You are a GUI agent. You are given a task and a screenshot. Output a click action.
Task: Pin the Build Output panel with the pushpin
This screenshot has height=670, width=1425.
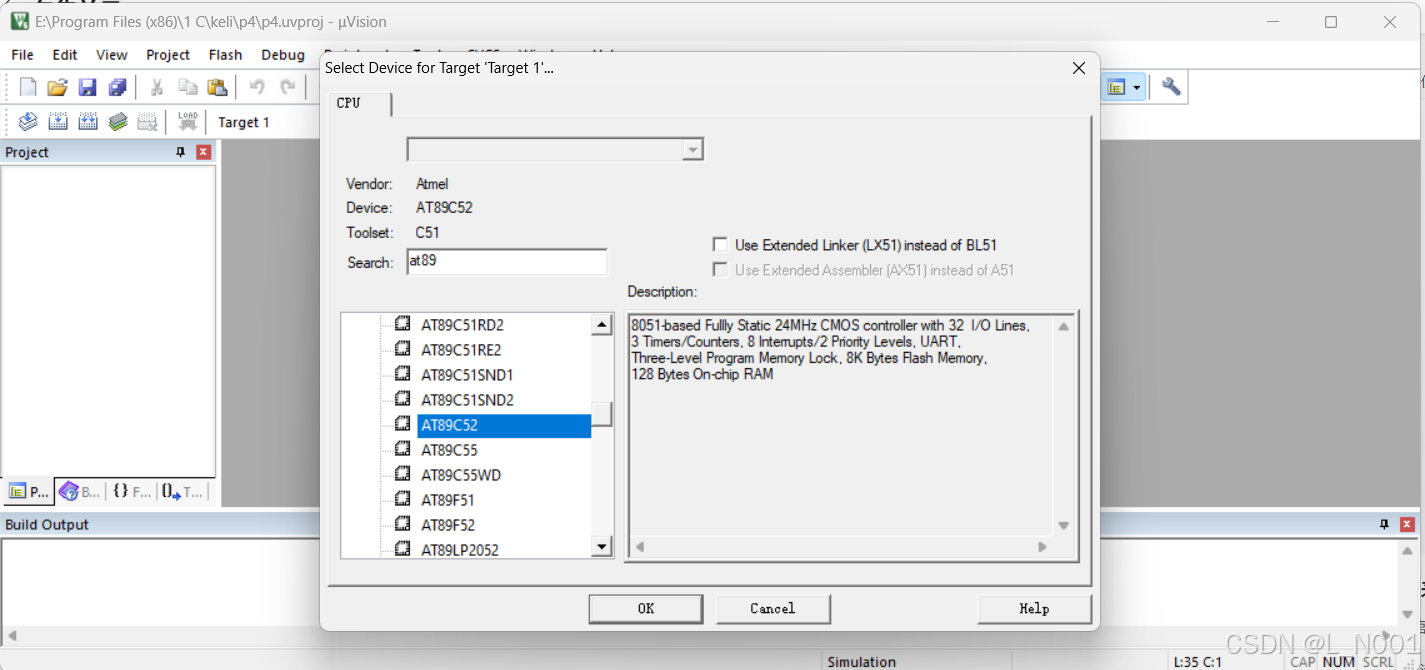[1384, 524]
